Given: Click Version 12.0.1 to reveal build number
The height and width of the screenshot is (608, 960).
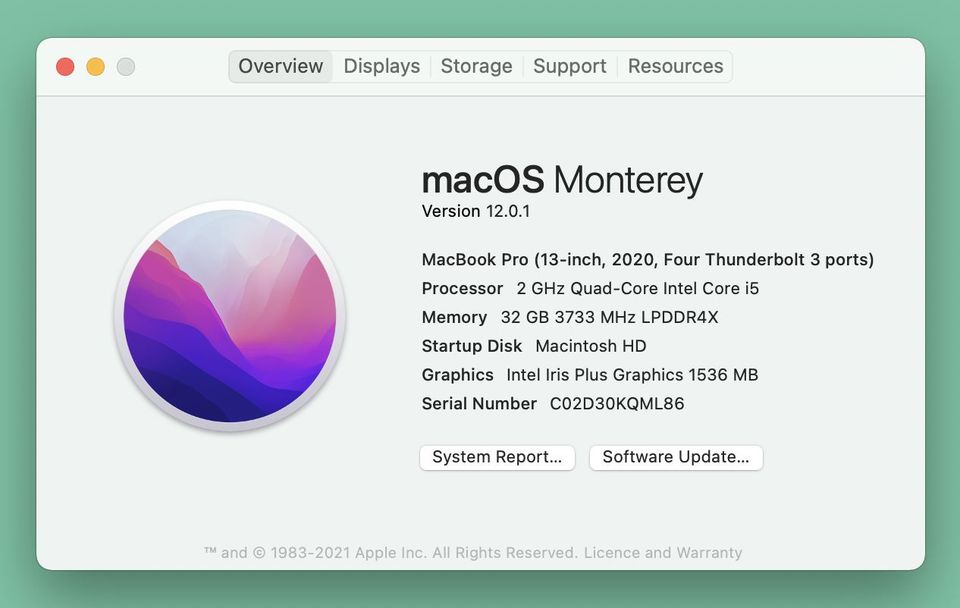Looking at the screenshot, I should coord(475,211).
